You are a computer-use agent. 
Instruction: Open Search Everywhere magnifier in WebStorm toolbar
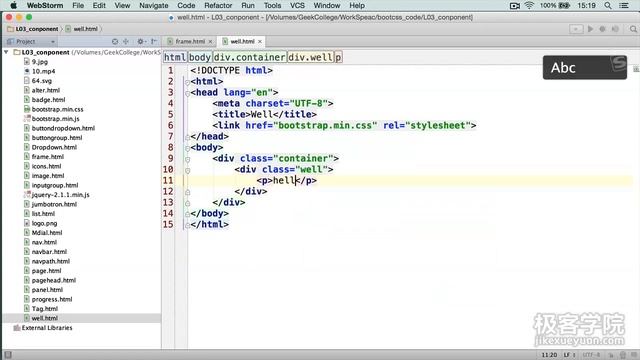pos(633,29)
